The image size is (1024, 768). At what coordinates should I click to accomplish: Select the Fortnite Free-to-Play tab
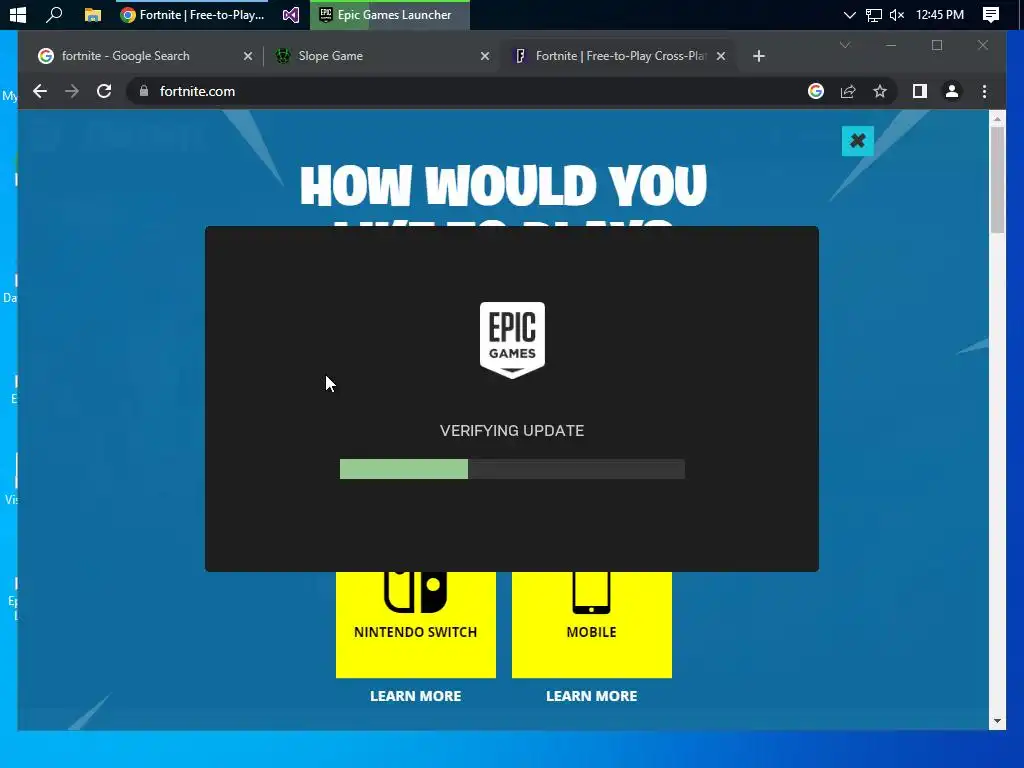pos(617,56)
